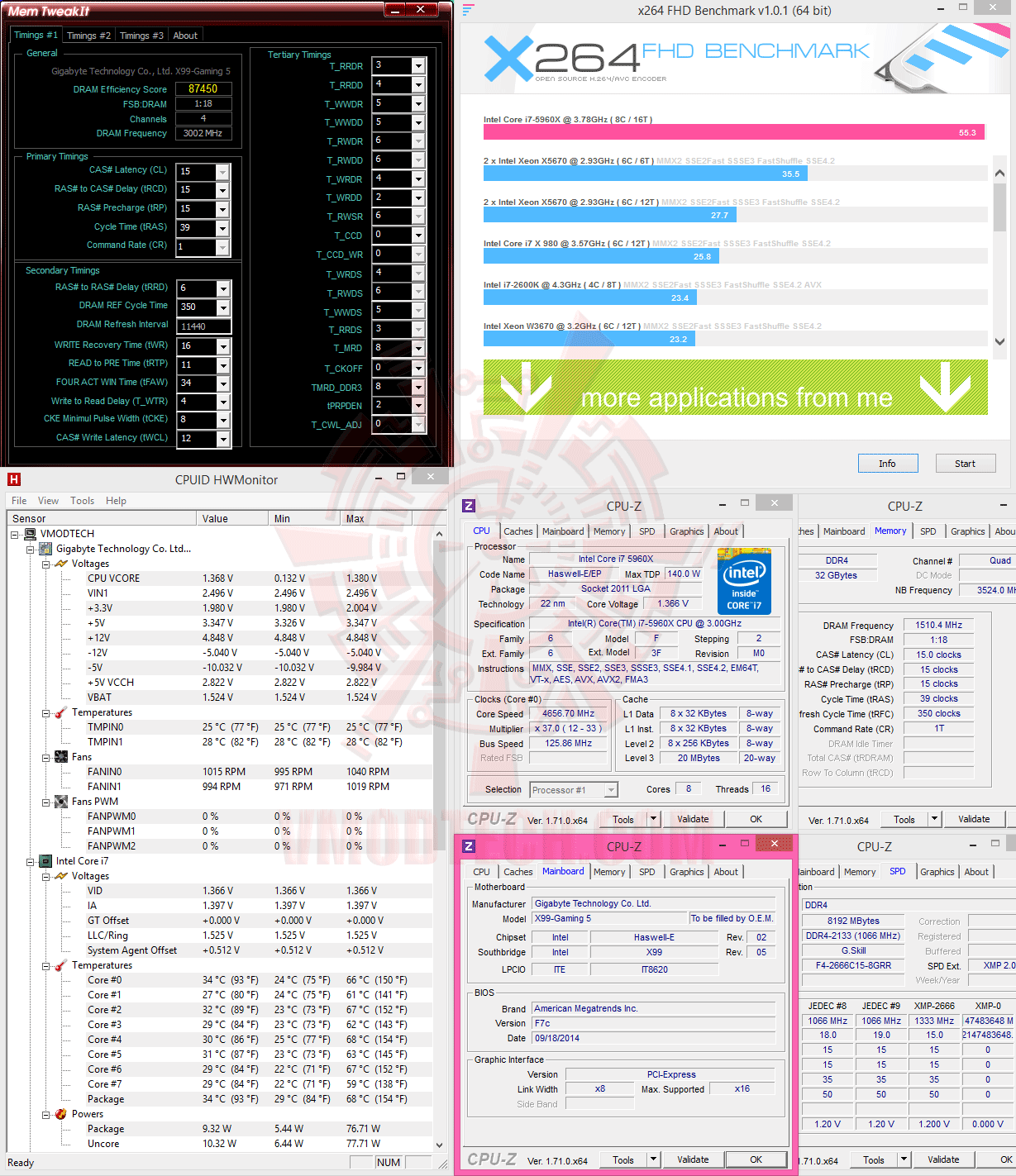1016x1176 pixels.
Task: Click the Powers flame icon in HWMonitor
Action: pyautogui.click(x=61, y=1114)
